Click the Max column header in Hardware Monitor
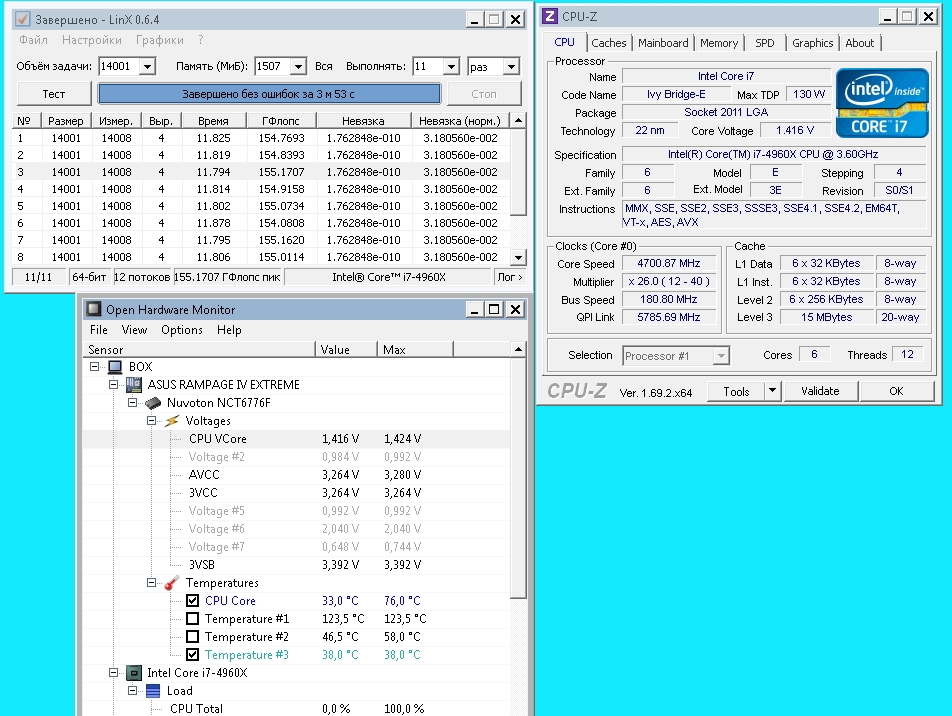Image resolution: width=952 pixels, height=716 pixels. 415,349
